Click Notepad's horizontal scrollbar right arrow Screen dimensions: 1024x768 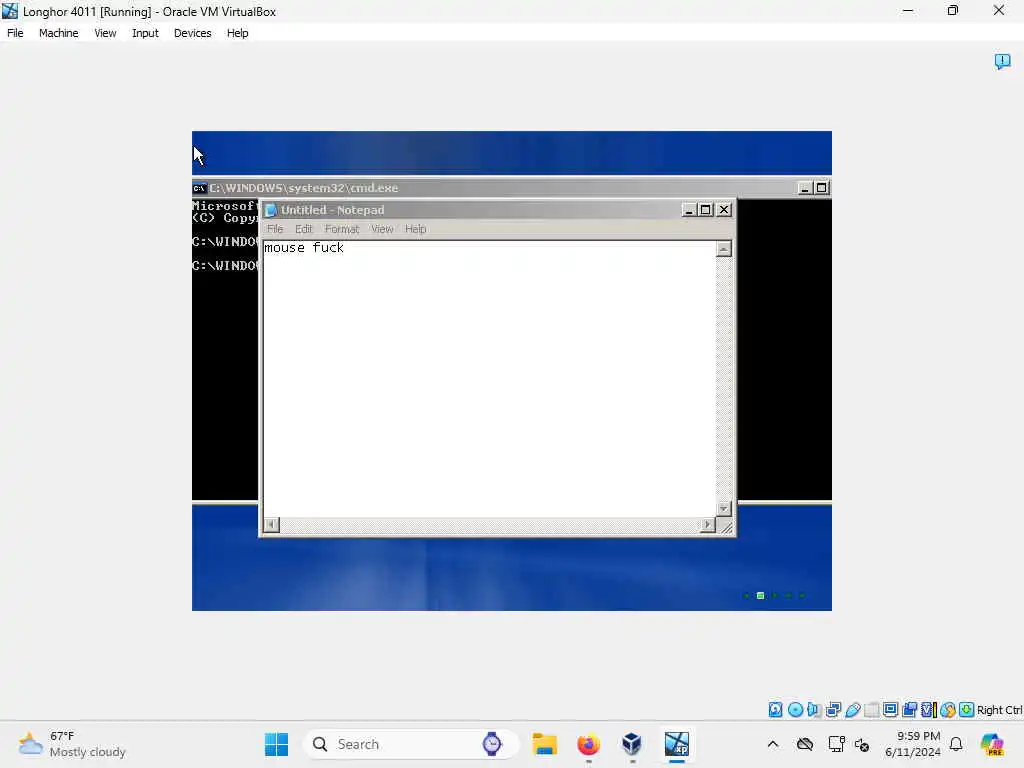tap(707, 524)
